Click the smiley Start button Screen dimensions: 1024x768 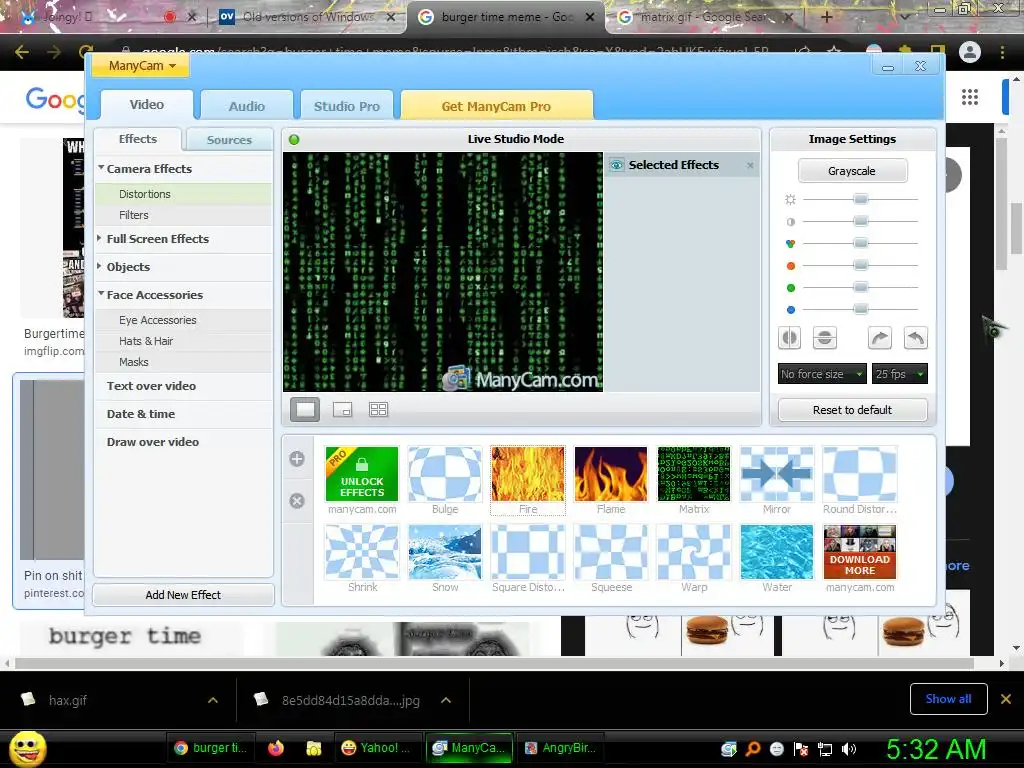pyautogui.click(x=28, y=748)
